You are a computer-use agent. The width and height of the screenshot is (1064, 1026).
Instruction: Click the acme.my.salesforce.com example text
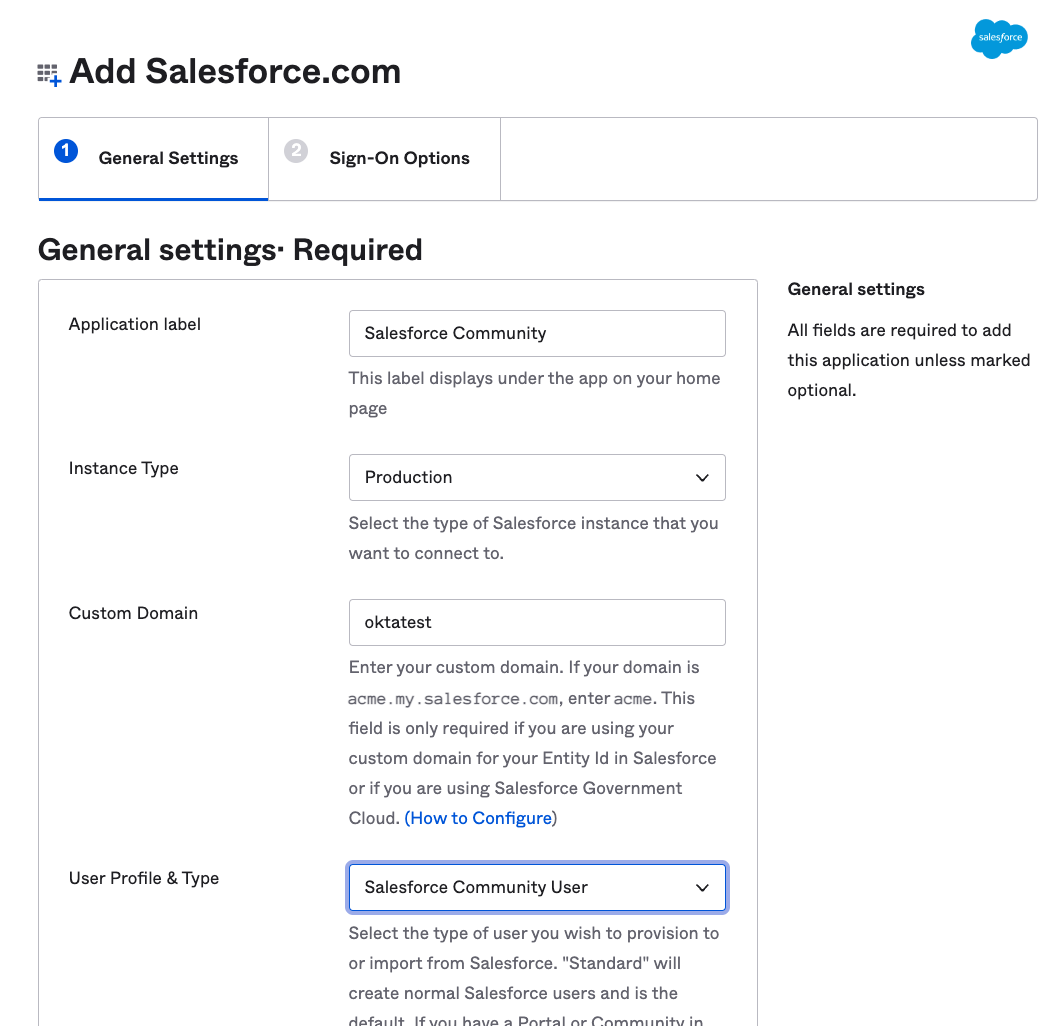[453, 698]
